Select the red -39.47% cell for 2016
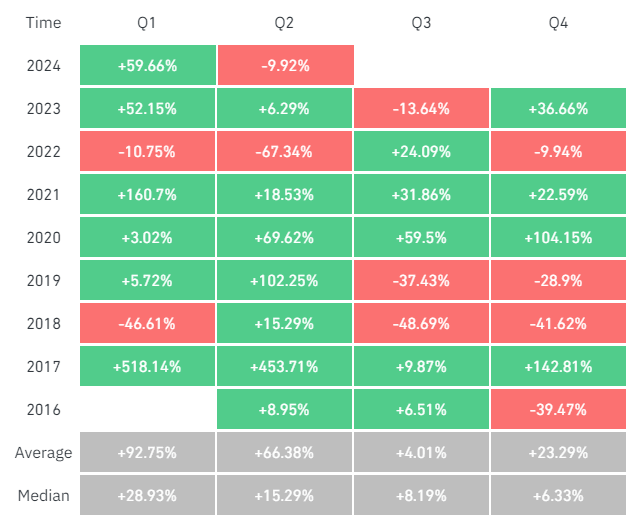The image size is (640, 531). pyautogui.click(x=558, y=409)
